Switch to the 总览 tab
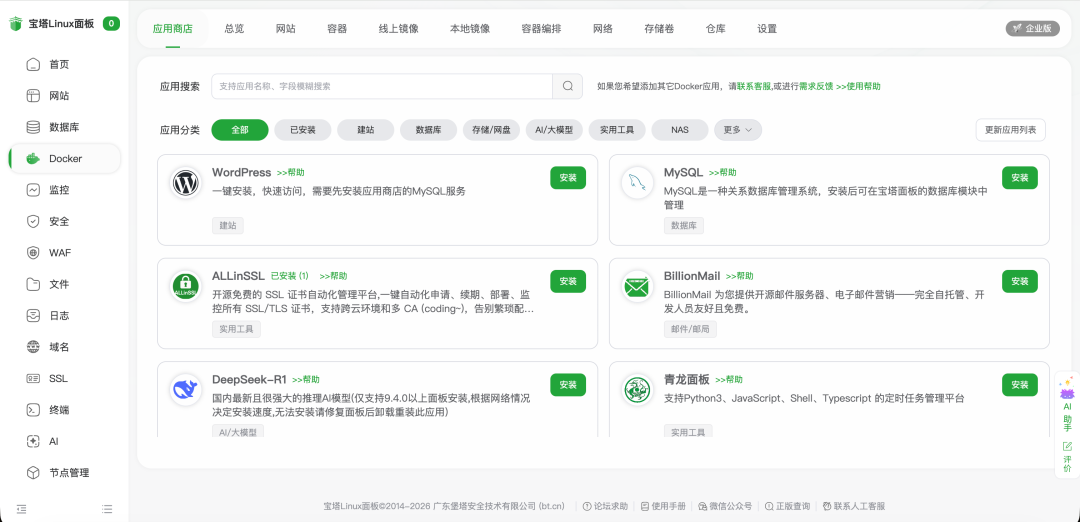The height and width of the screenshot is (522, 1080). coord(234,29)
